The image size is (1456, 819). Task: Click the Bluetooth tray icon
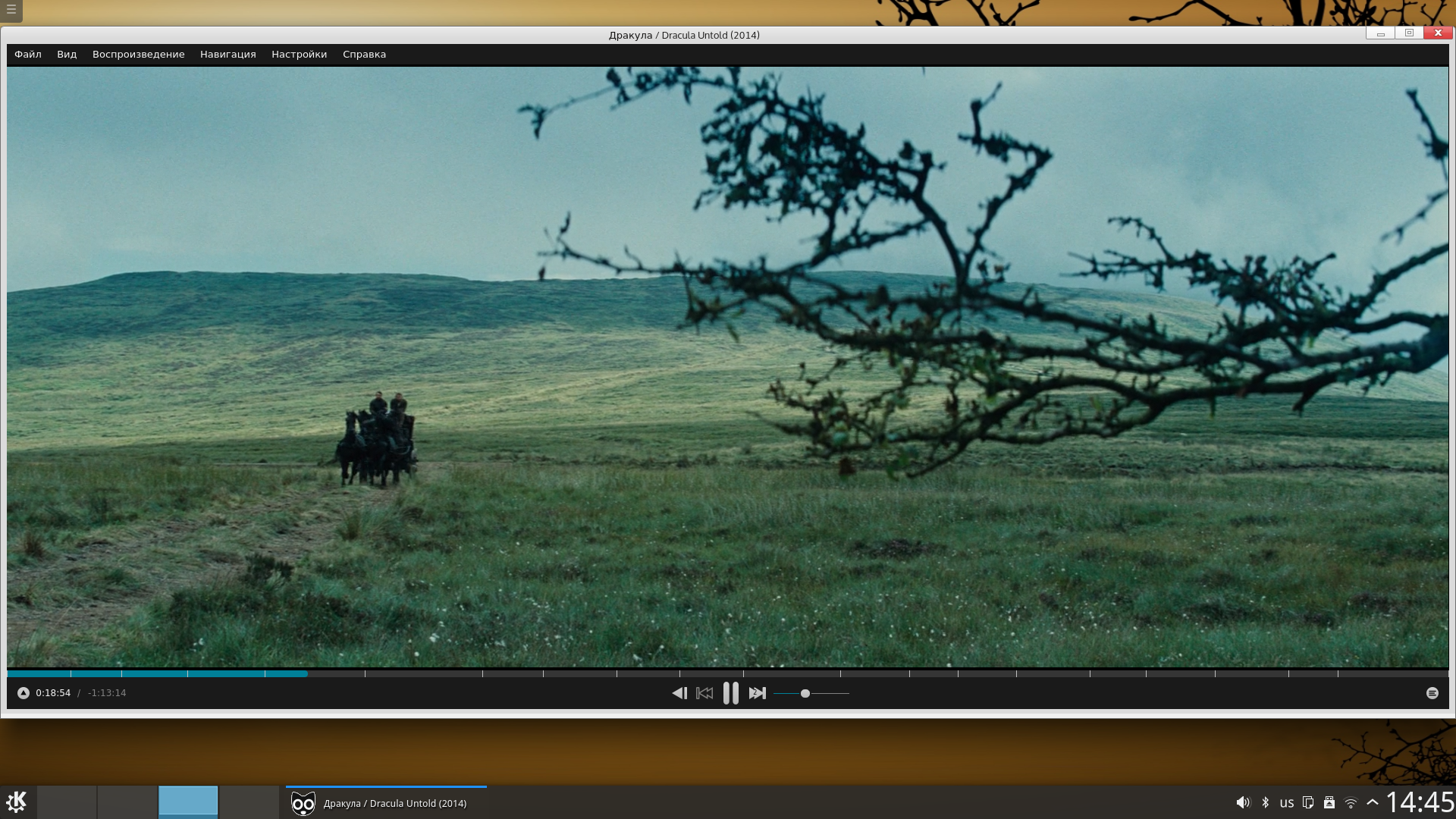pos(1265,802)
